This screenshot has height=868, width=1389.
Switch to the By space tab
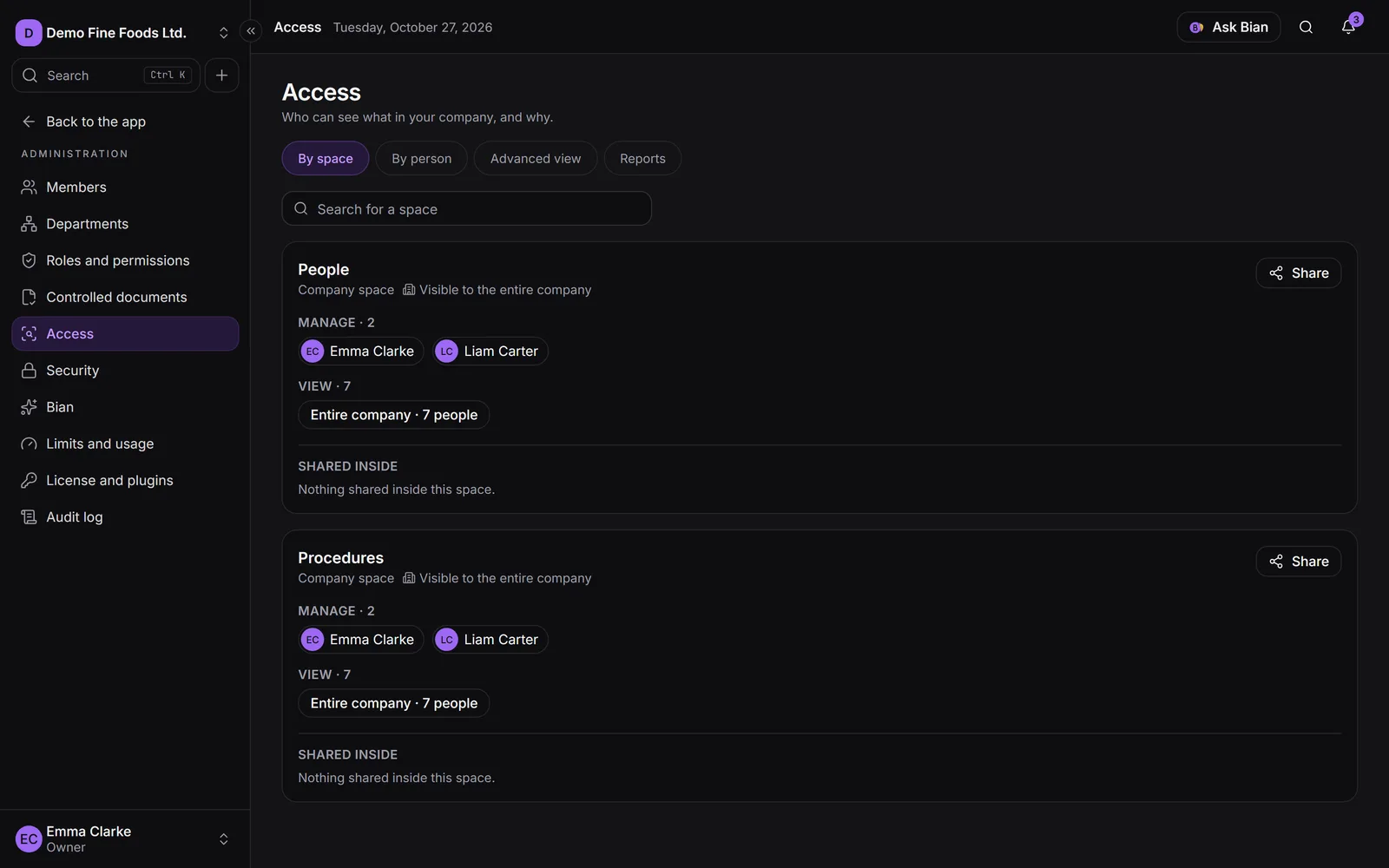[x=326, y=159]
